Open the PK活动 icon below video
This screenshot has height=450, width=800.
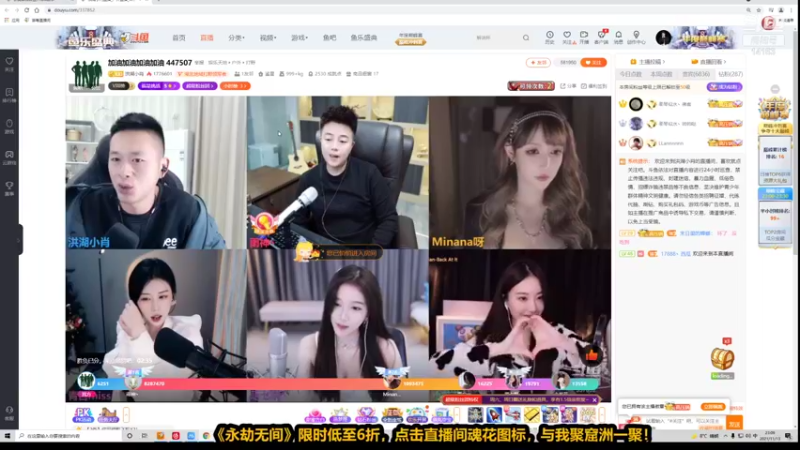tap(83, 415)
